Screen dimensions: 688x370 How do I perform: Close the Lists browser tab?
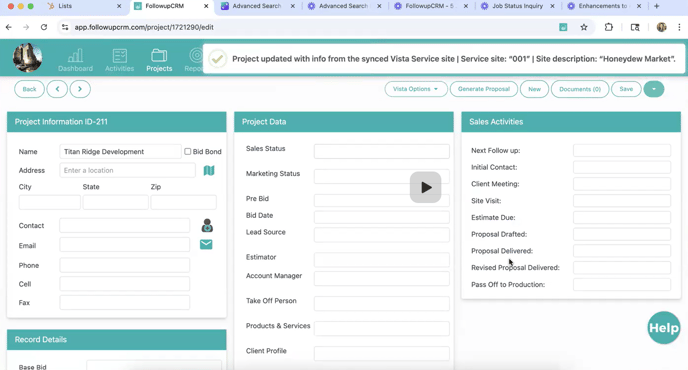click(x=119, y=6)
